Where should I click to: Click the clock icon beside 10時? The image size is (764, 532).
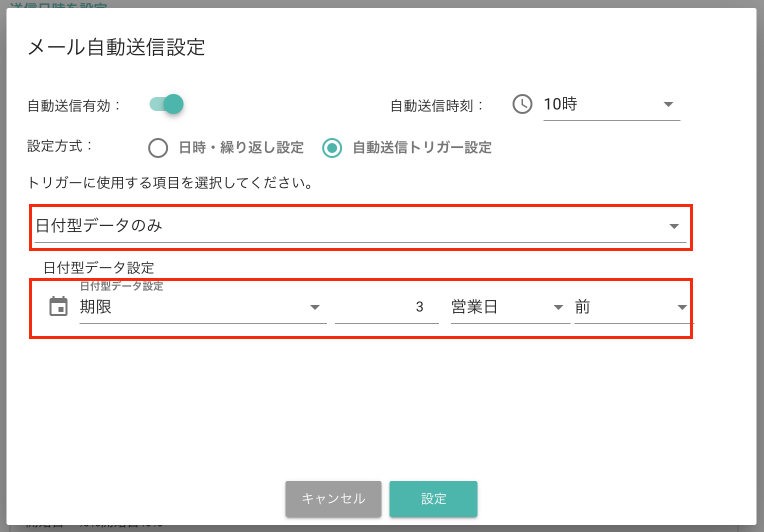point(522,104)
